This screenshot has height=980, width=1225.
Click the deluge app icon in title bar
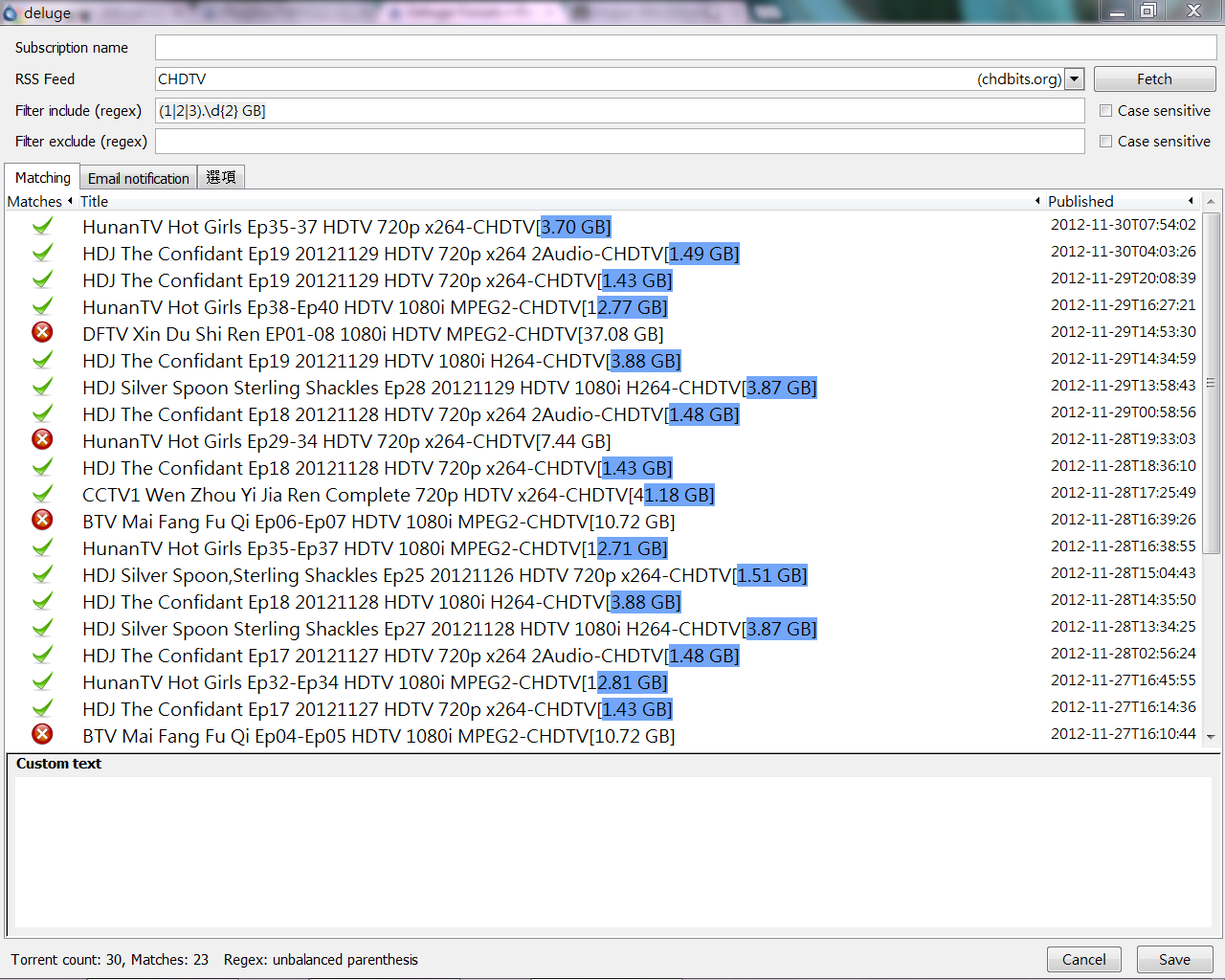[x=11, y=13]
